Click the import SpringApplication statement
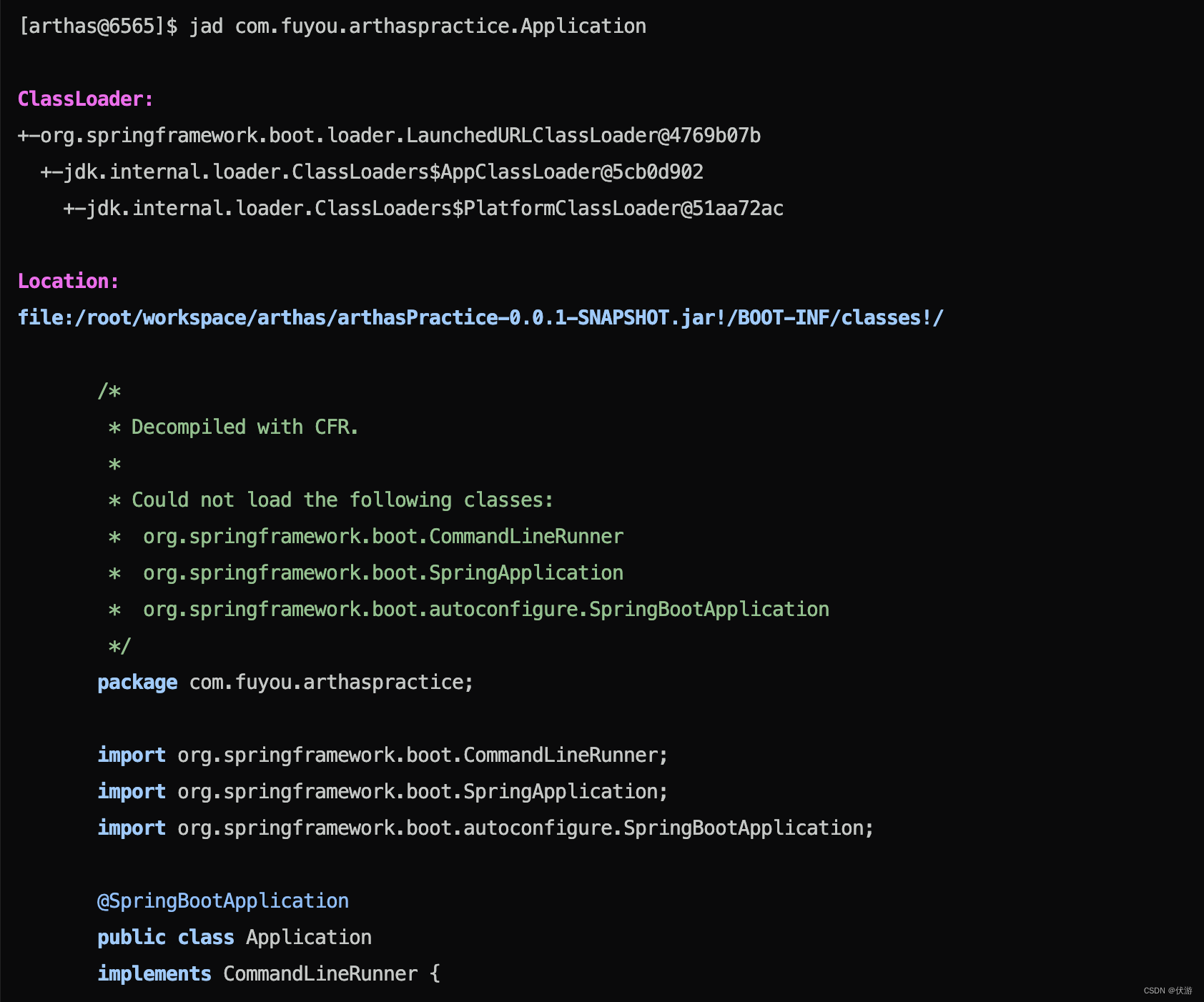Viewport: 1204px width, 1002px height. [x=383, y=792]
